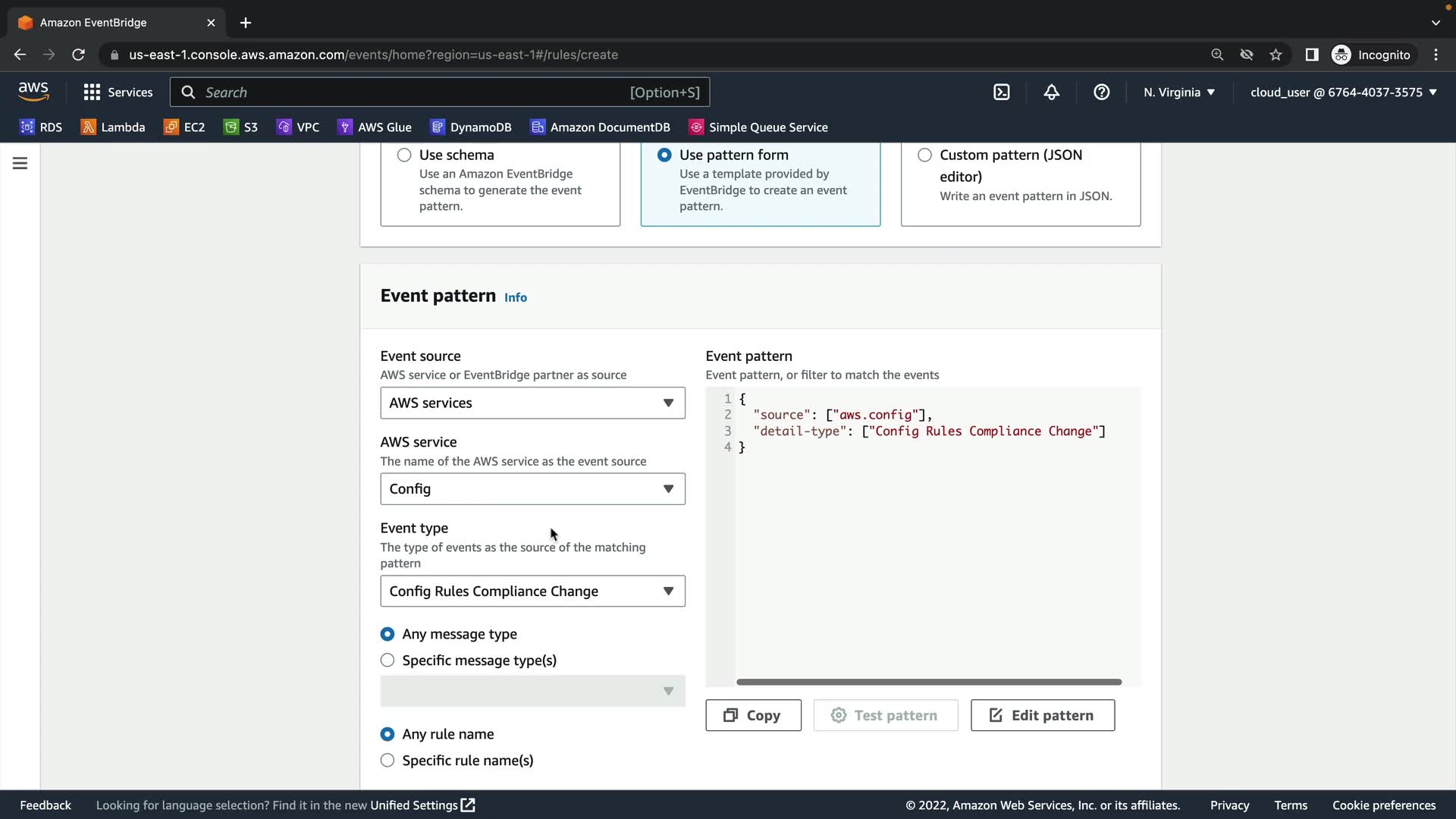1456x819 pixels.
Task: Select the Use schema radio option
Action: click(x=404, y=155)
